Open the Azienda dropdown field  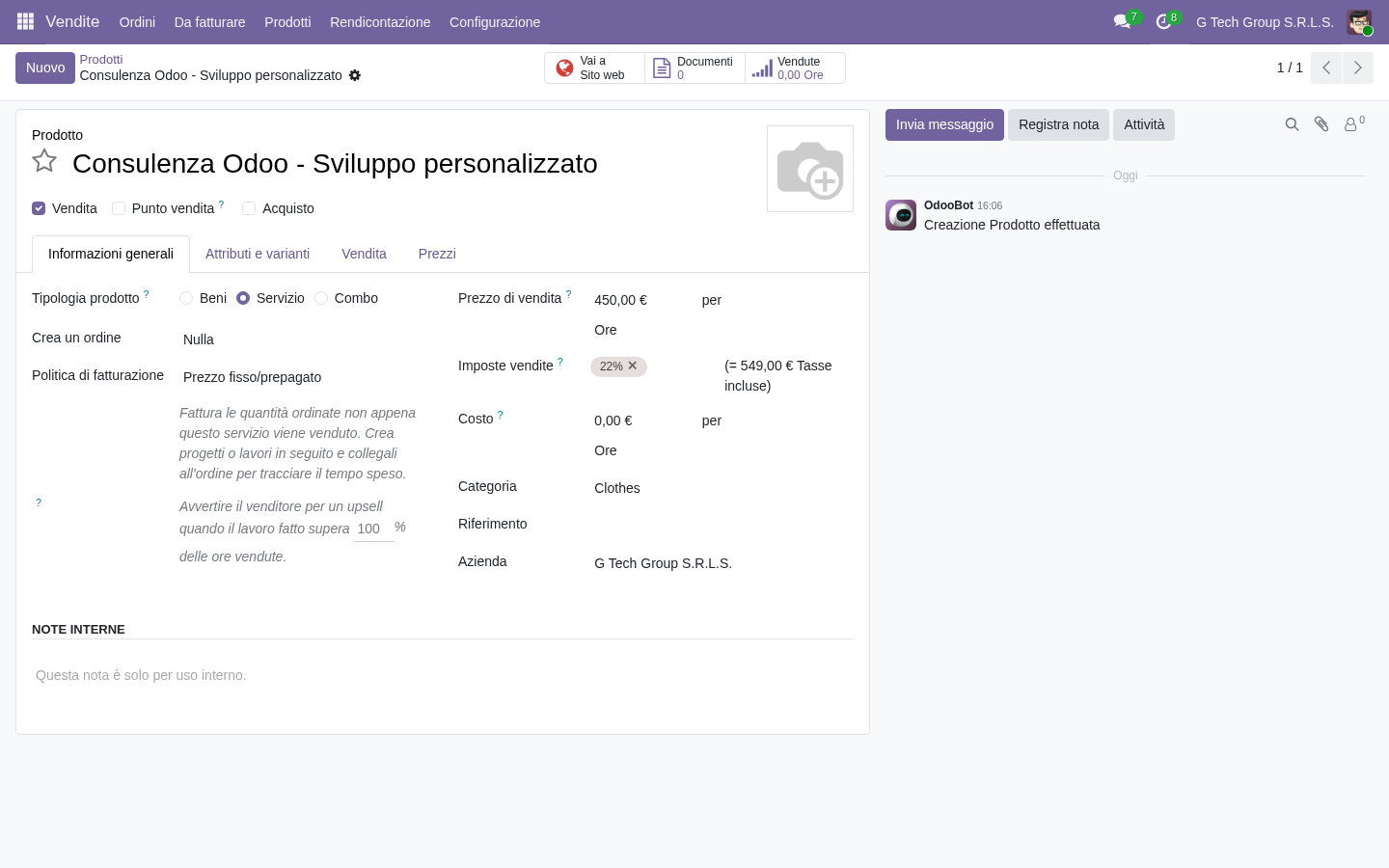pyautogui.click(x=722, y=563)
